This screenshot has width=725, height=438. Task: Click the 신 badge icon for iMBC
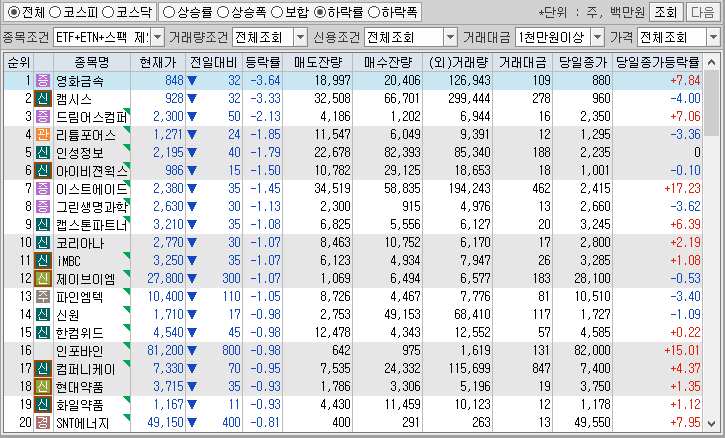[43, 261]
